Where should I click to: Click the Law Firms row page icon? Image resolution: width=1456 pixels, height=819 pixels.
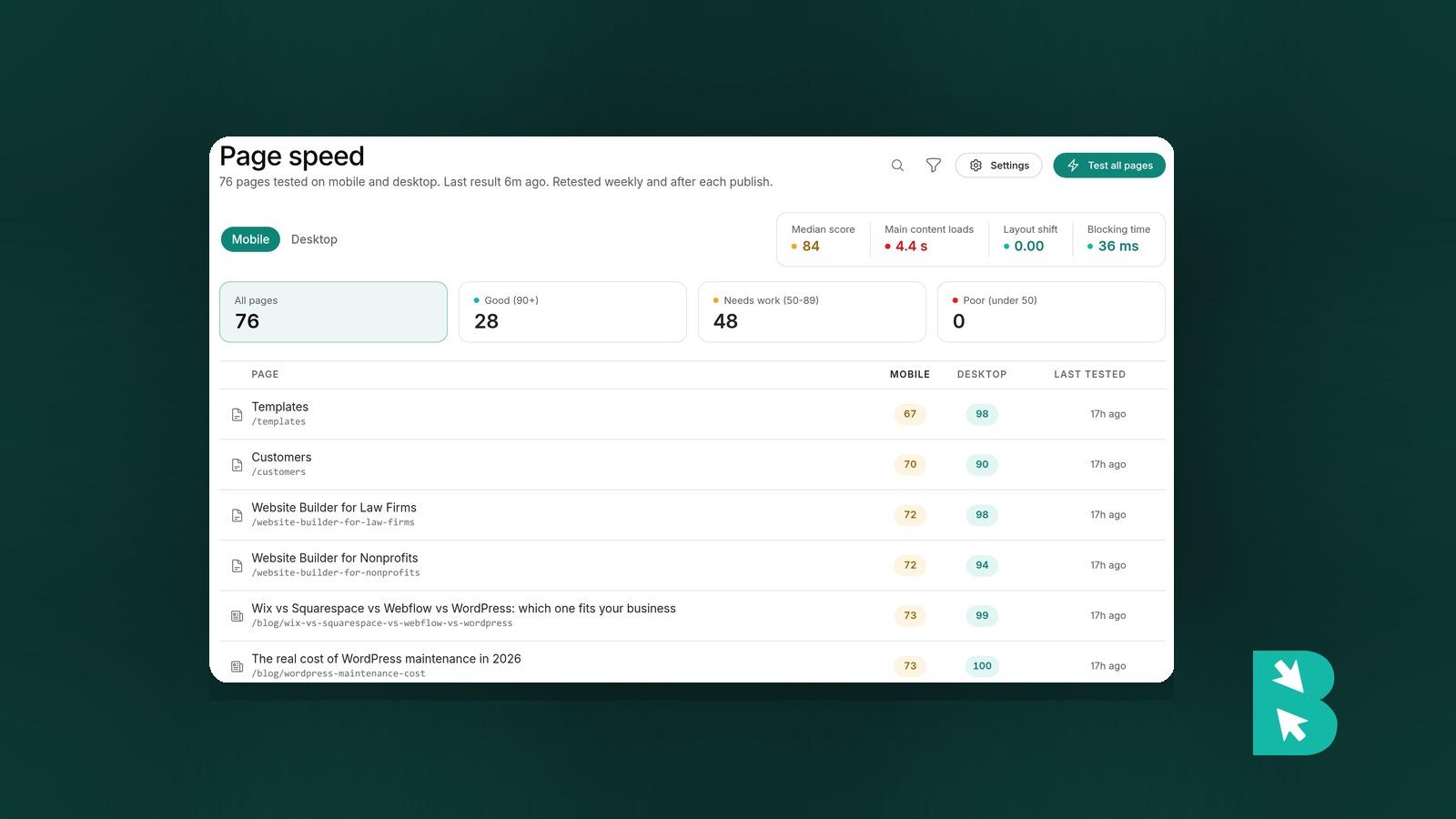pos(237,516)
